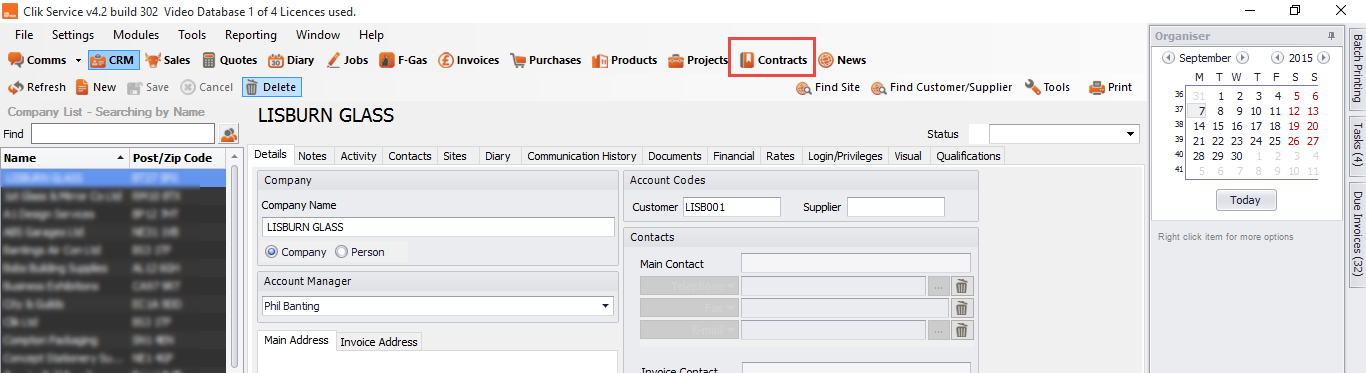Delete the Fax contact row

click(961, 308)
